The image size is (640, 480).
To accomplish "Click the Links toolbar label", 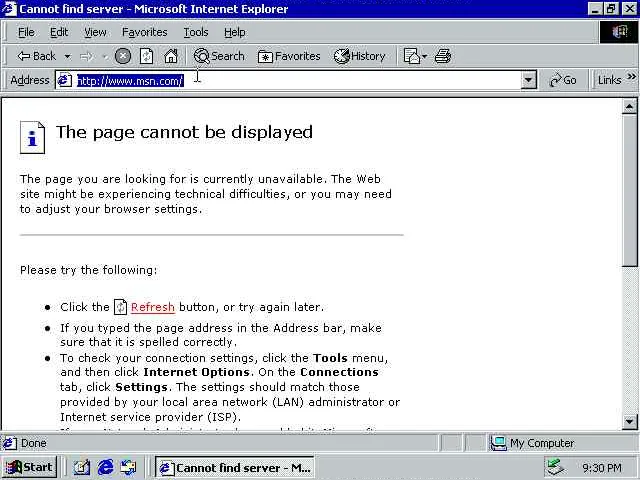I will click(x=609, y=80).
